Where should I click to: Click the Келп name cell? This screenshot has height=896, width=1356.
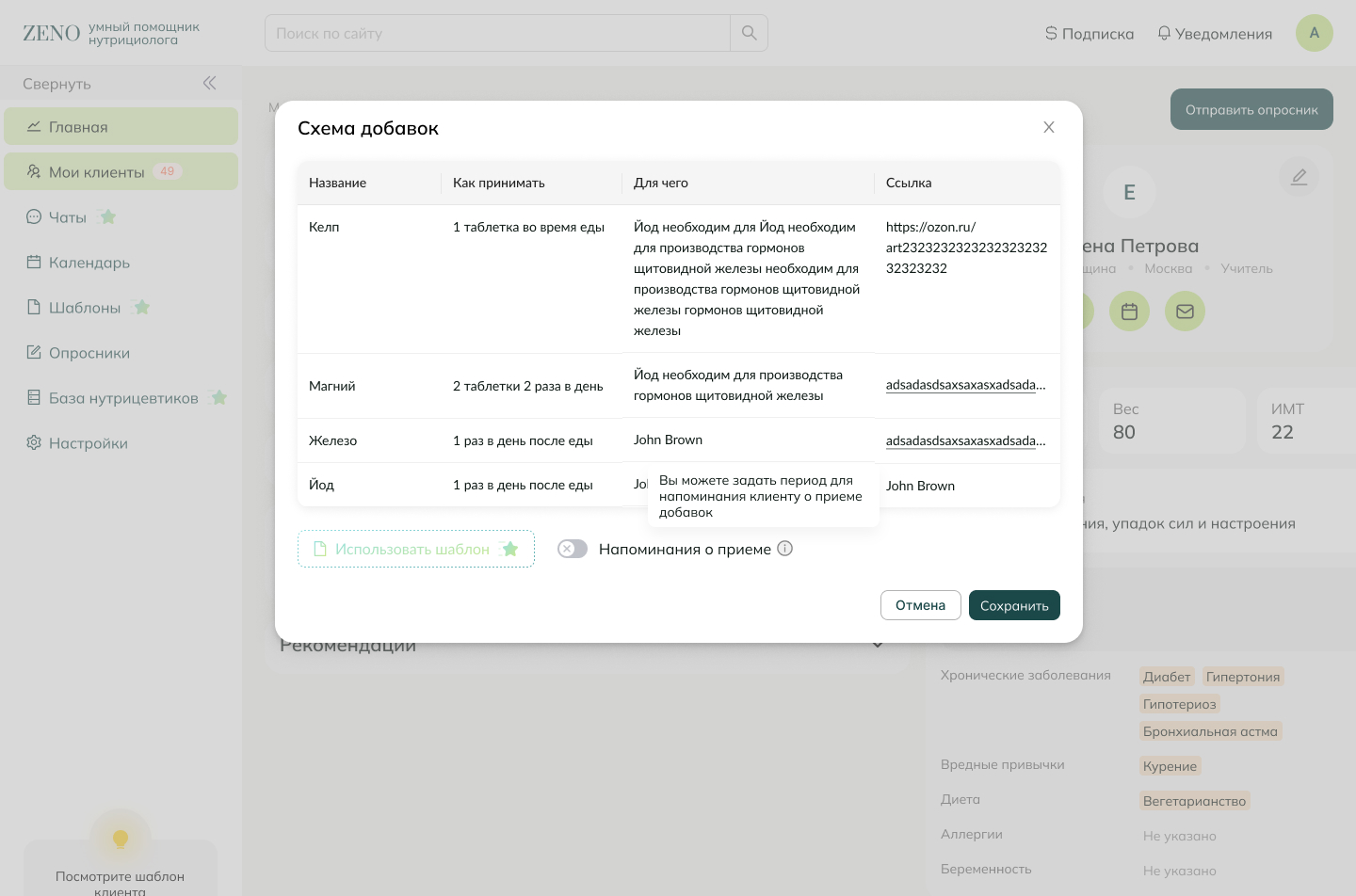(x=369, y=279)
